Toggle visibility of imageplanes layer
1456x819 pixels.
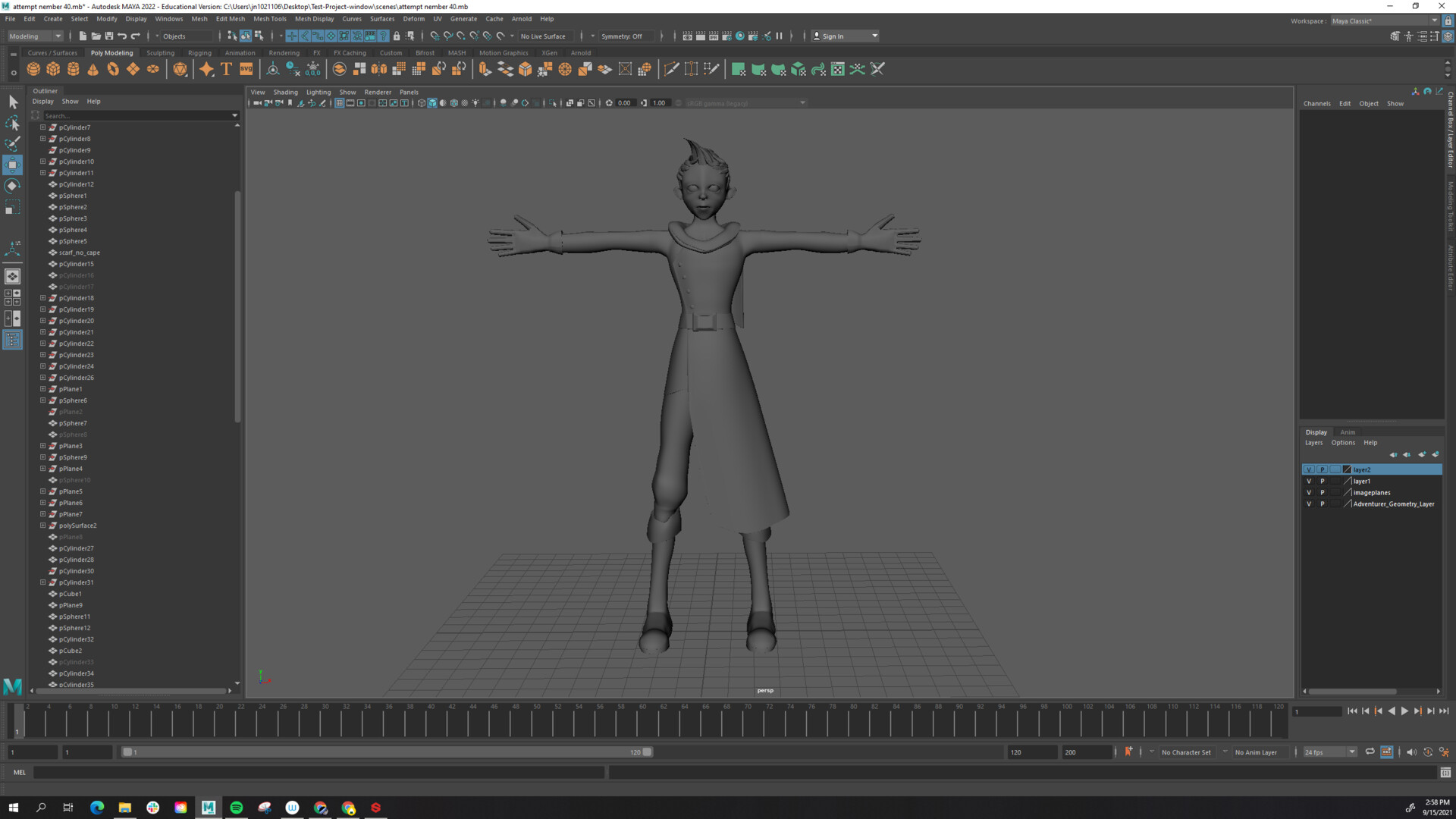tap(1309, 492)
